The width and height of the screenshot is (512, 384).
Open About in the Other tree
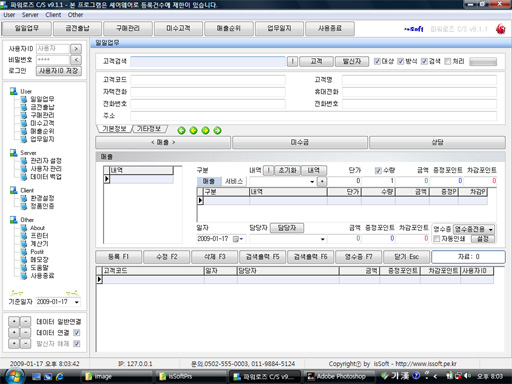37,228
